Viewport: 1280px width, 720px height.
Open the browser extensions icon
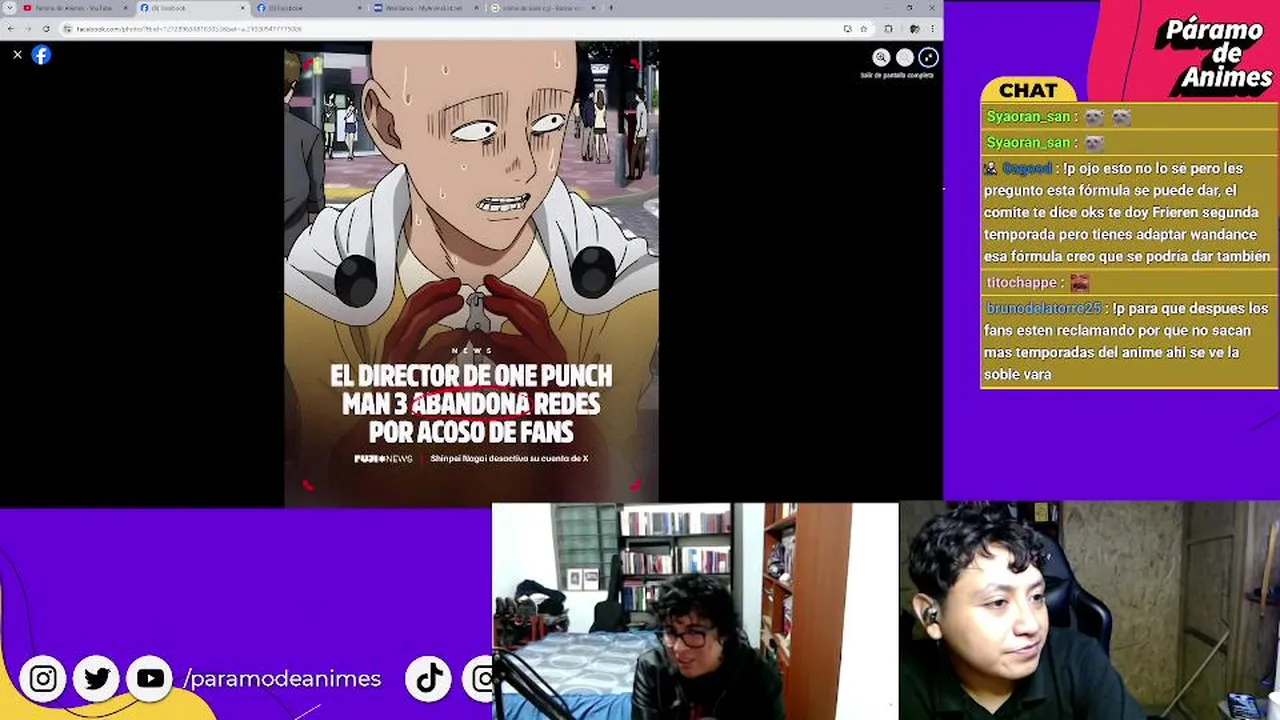pyautogui.click(x=888, y=29)
